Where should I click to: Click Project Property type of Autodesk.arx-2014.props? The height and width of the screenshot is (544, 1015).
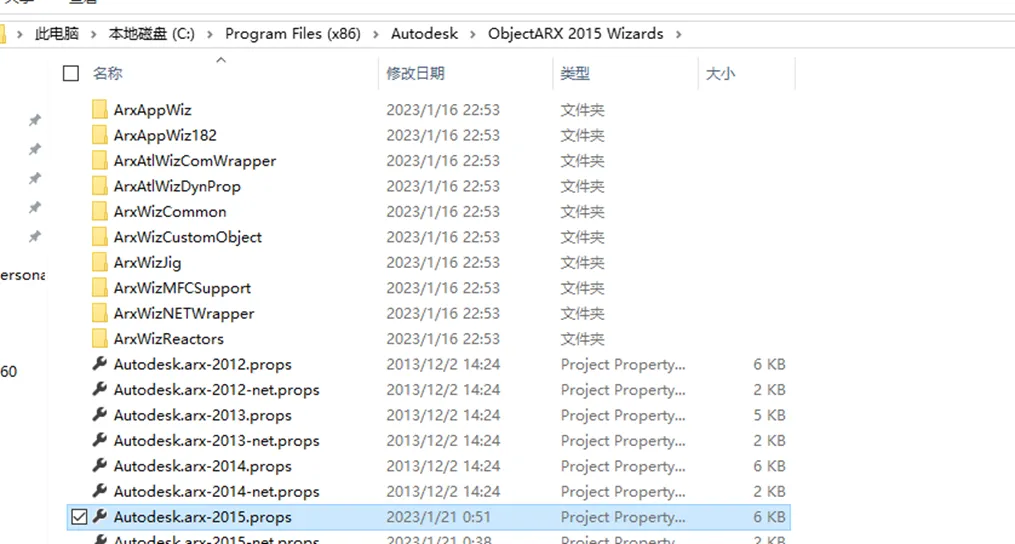623,466
